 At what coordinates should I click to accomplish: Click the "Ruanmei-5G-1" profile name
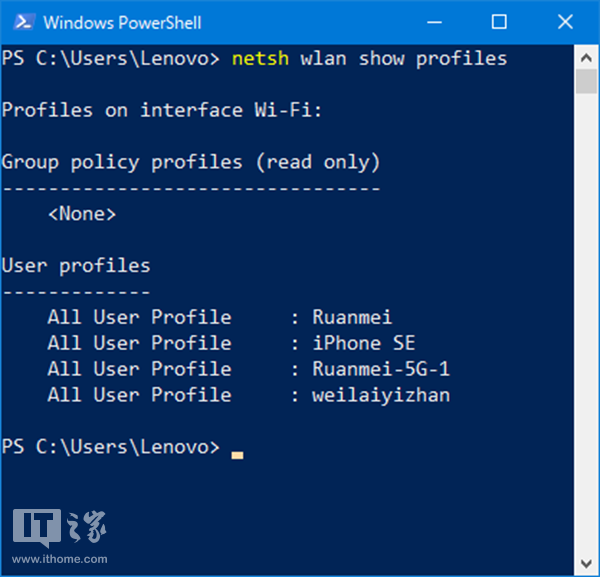pos(381,369)
